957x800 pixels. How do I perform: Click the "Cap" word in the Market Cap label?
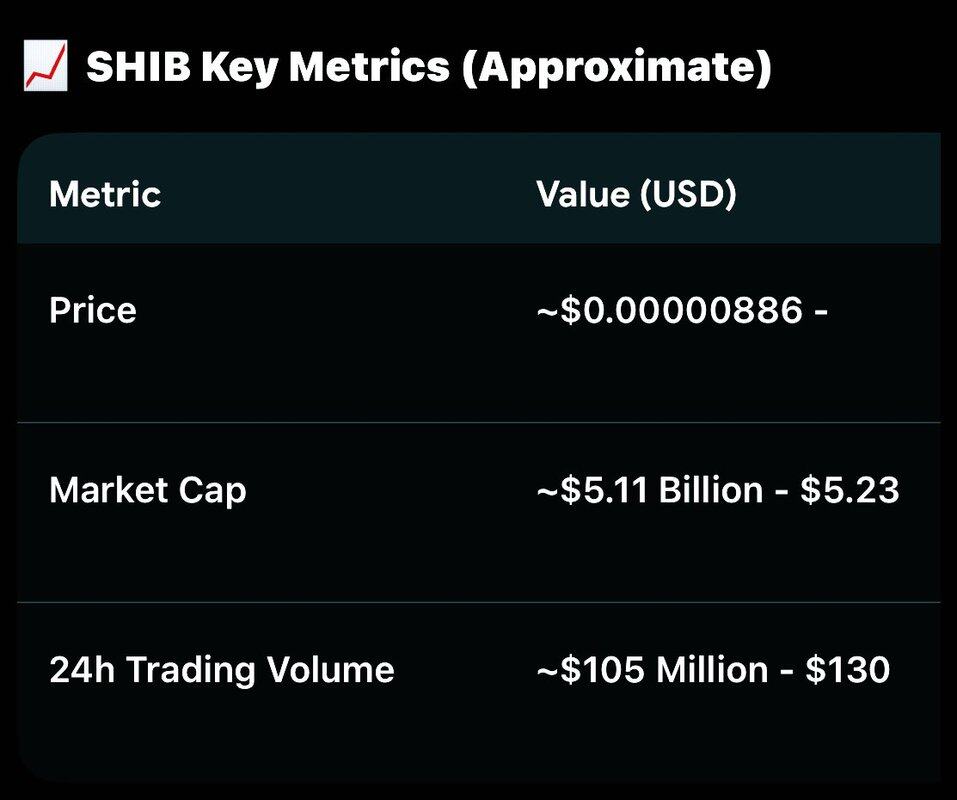point(216,491)
